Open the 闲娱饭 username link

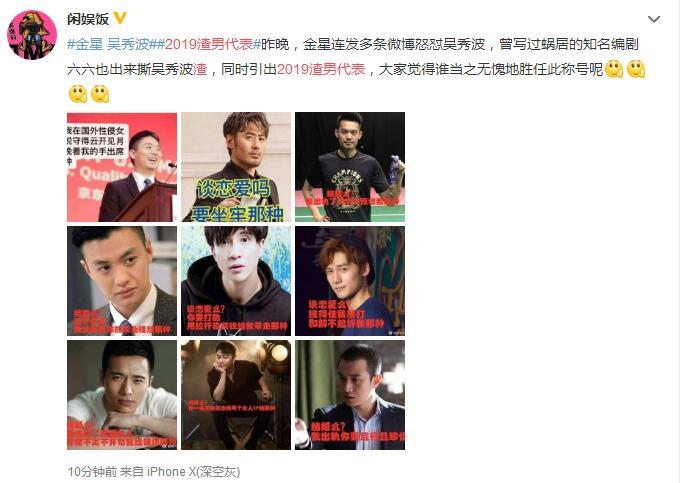tap(88, 19)
